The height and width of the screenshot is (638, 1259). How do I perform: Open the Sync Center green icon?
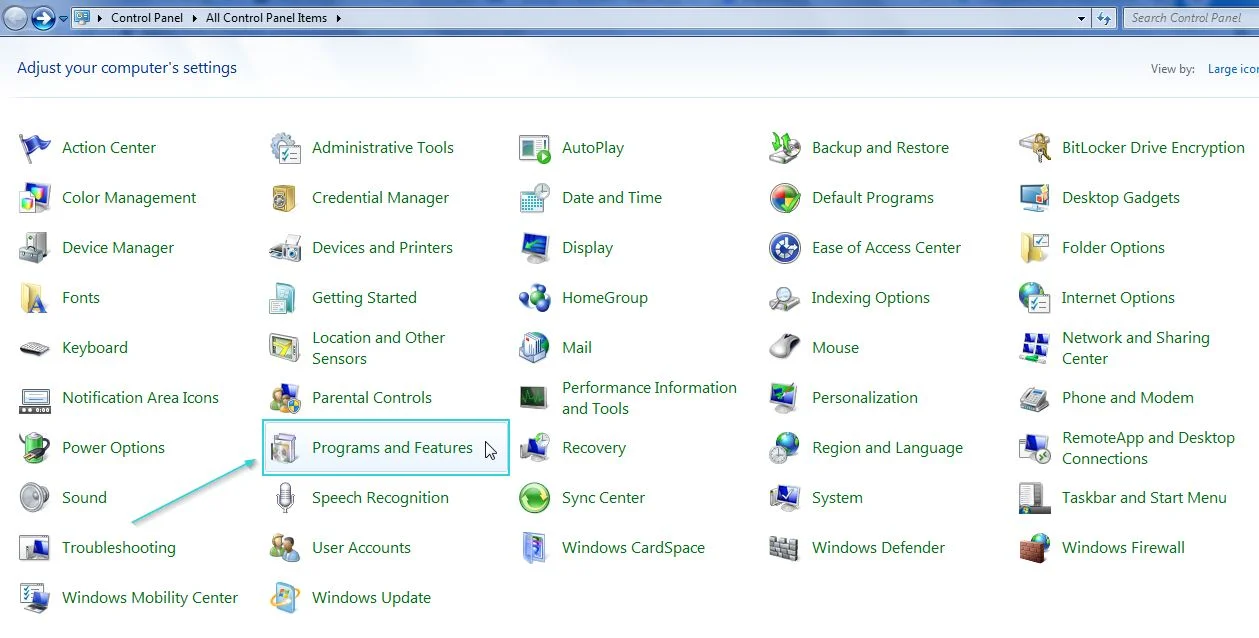535,498
